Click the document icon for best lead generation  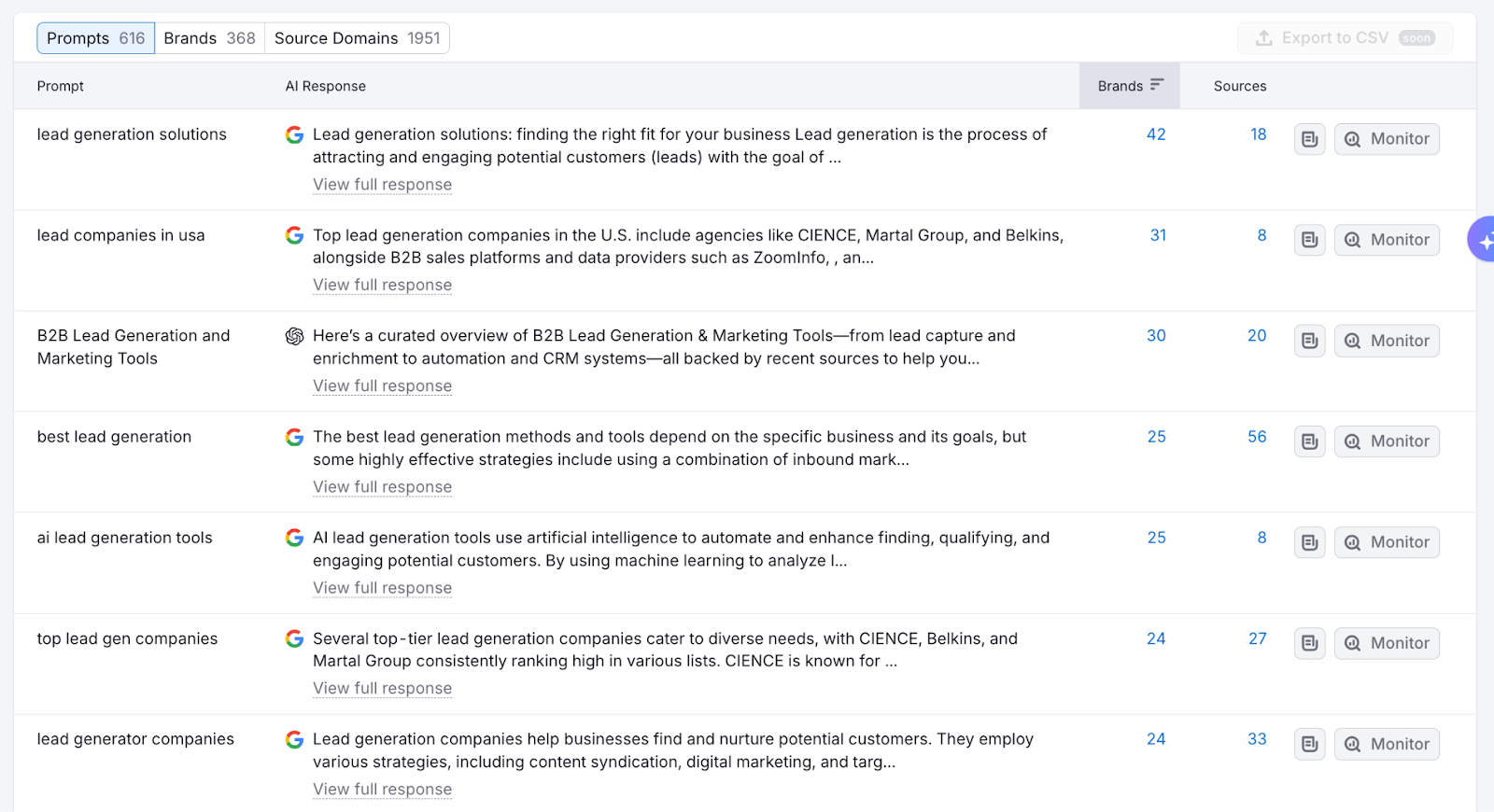(1309, 441)
